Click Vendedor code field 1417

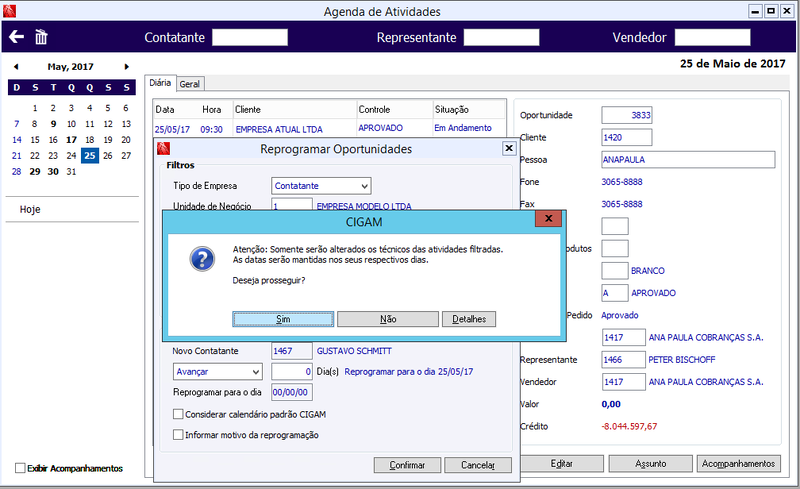point(623,382)
